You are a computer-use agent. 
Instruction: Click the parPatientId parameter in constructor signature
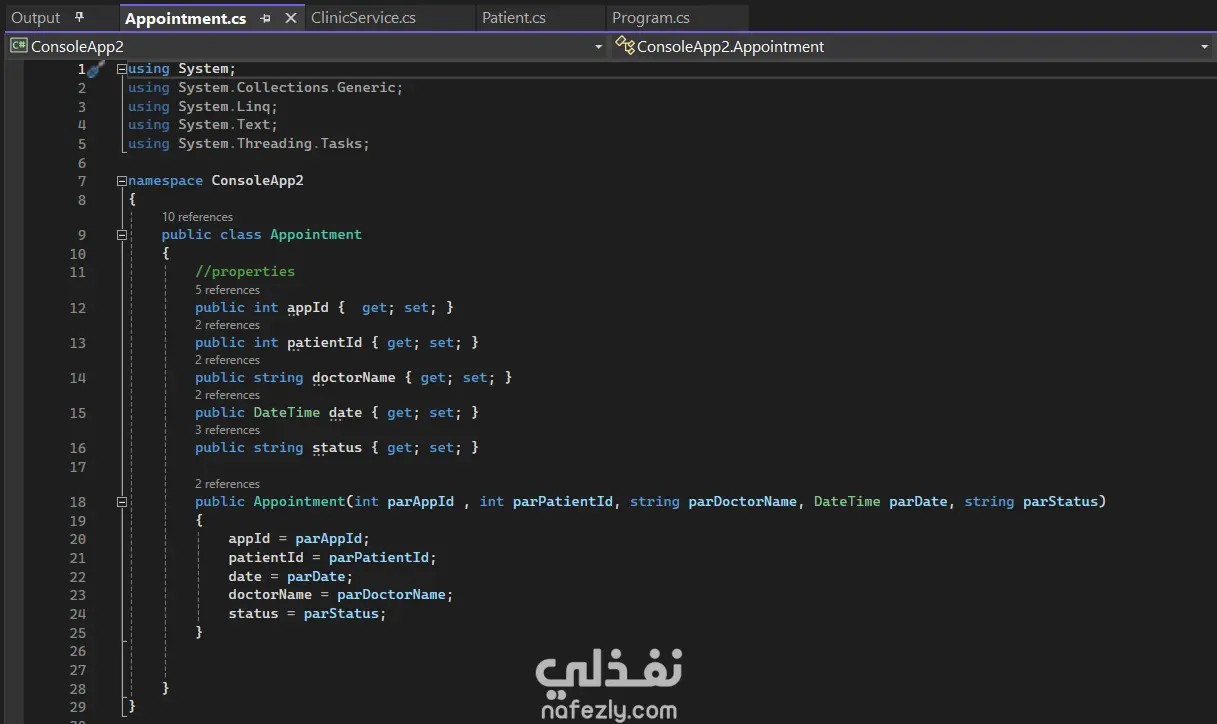[563, 502]
